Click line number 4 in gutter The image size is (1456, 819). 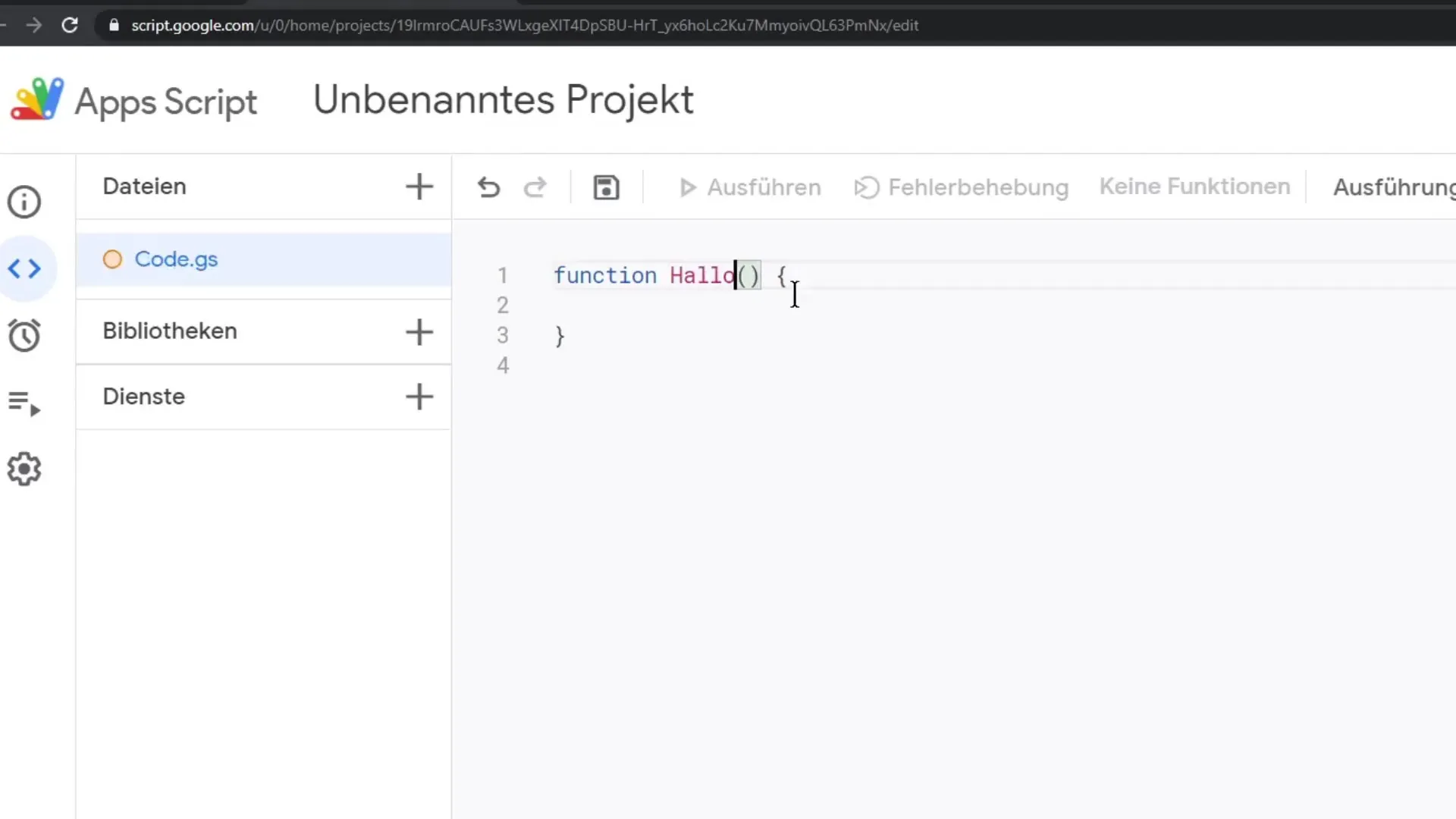coord(503,366)
